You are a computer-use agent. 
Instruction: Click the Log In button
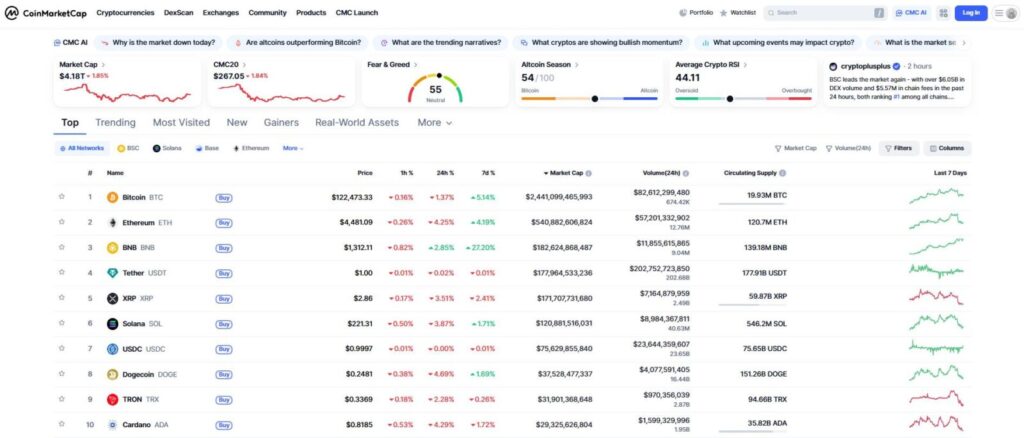click(971, 12)
